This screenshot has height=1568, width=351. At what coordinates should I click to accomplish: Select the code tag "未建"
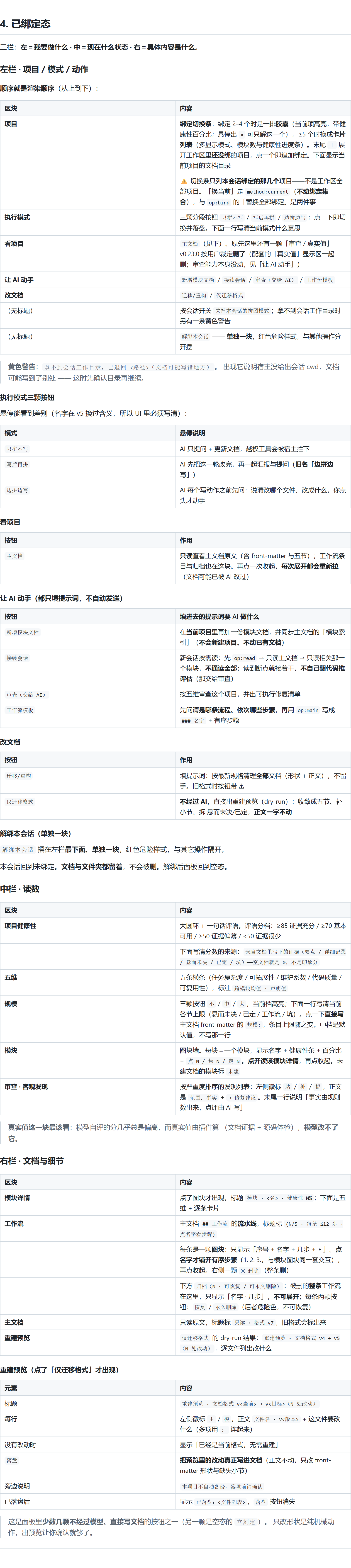(233, 1071)
